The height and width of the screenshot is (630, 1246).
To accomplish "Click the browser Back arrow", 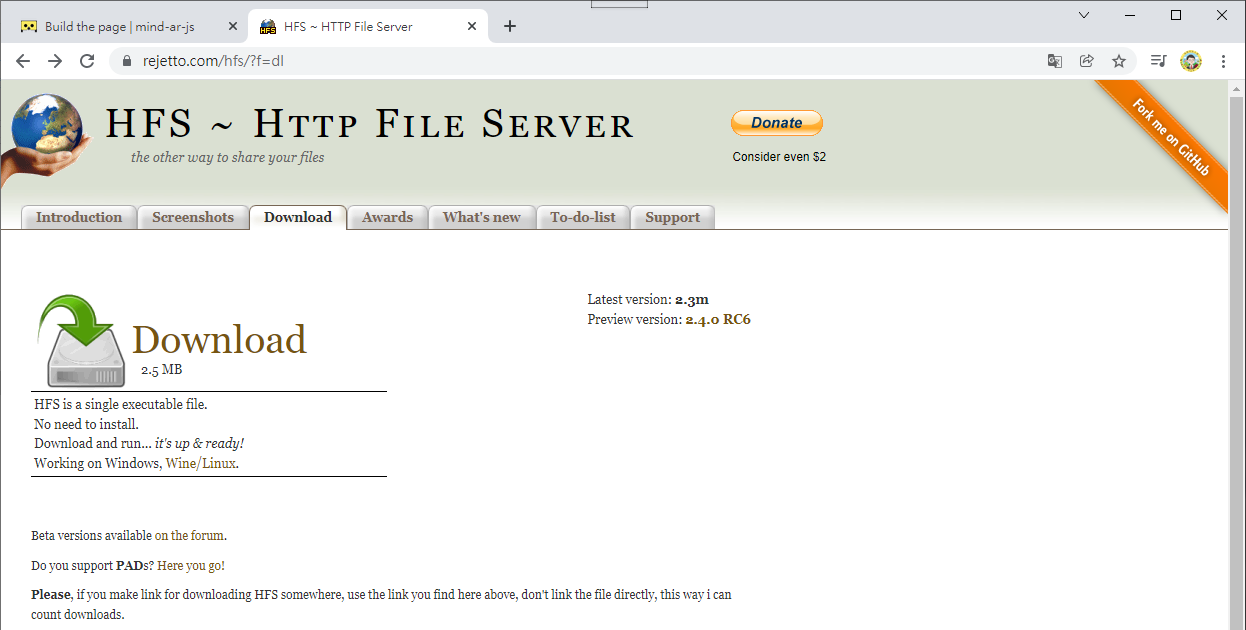I will coord(23,61).
